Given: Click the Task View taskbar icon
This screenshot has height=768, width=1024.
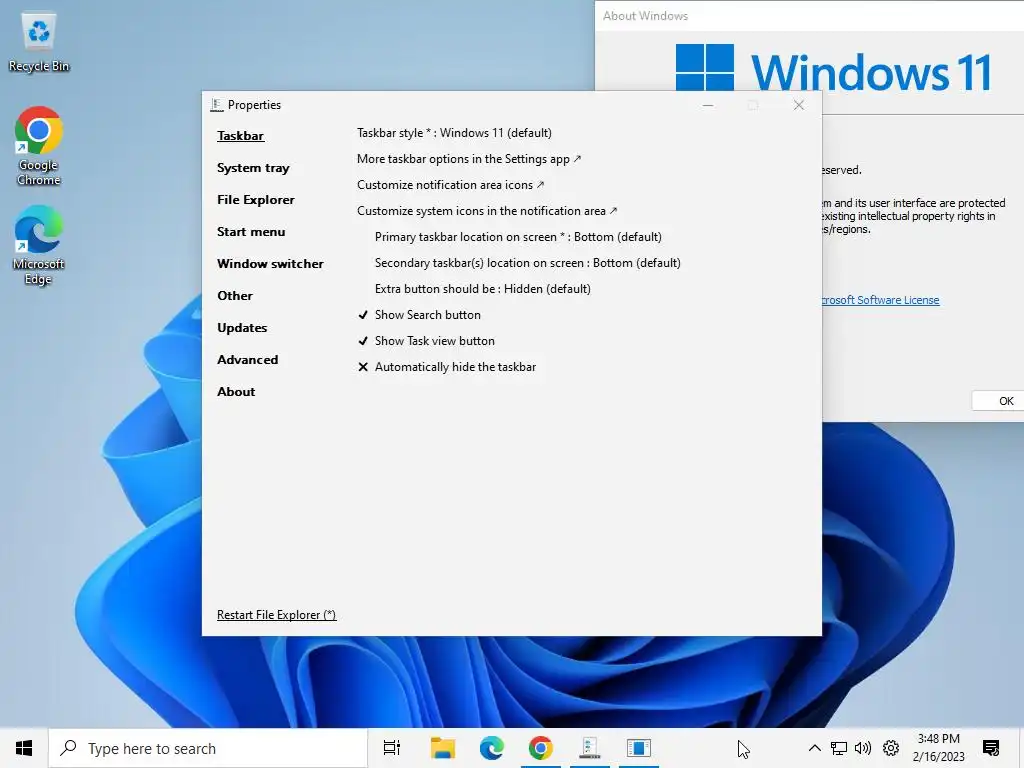Looking at the screenshot, I should pyautogui.click(x=392, y=748).
